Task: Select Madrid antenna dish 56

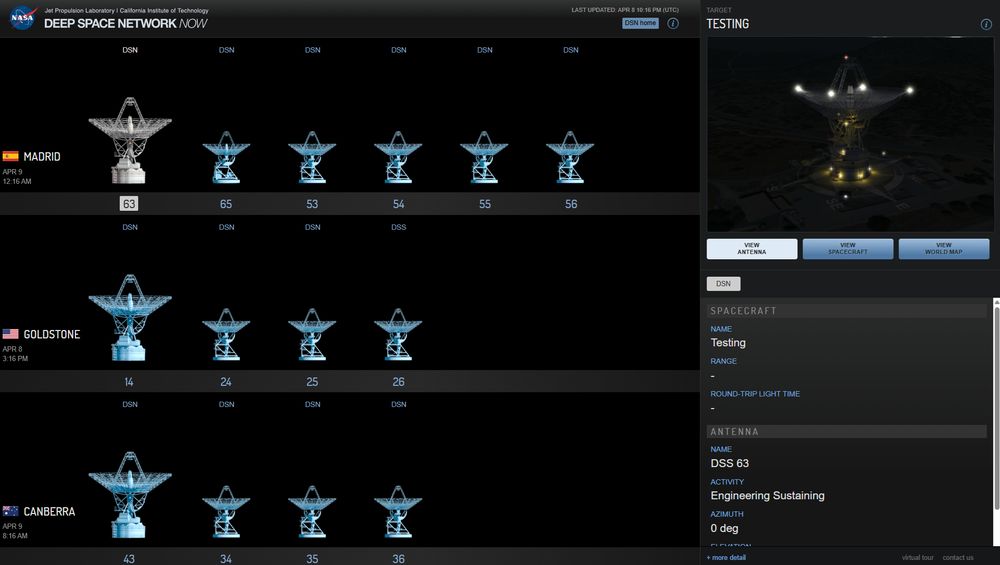Action: 570,157
